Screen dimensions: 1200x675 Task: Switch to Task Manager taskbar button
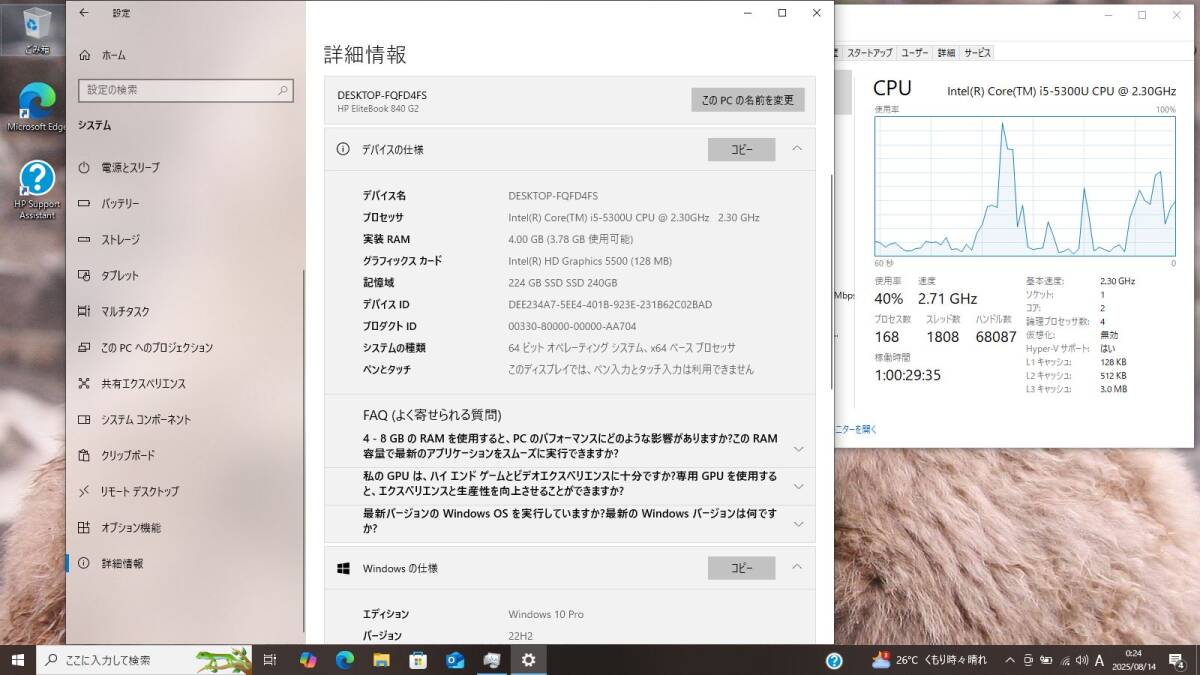(x=491, y=660)
